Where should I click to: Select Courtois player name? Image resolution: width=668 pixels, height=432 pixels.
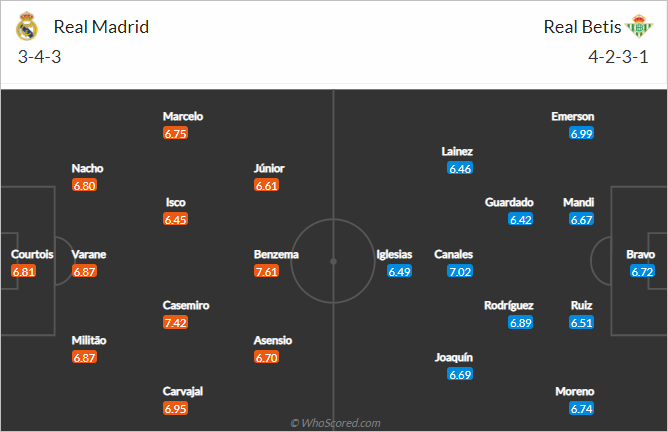click(32, 254)
